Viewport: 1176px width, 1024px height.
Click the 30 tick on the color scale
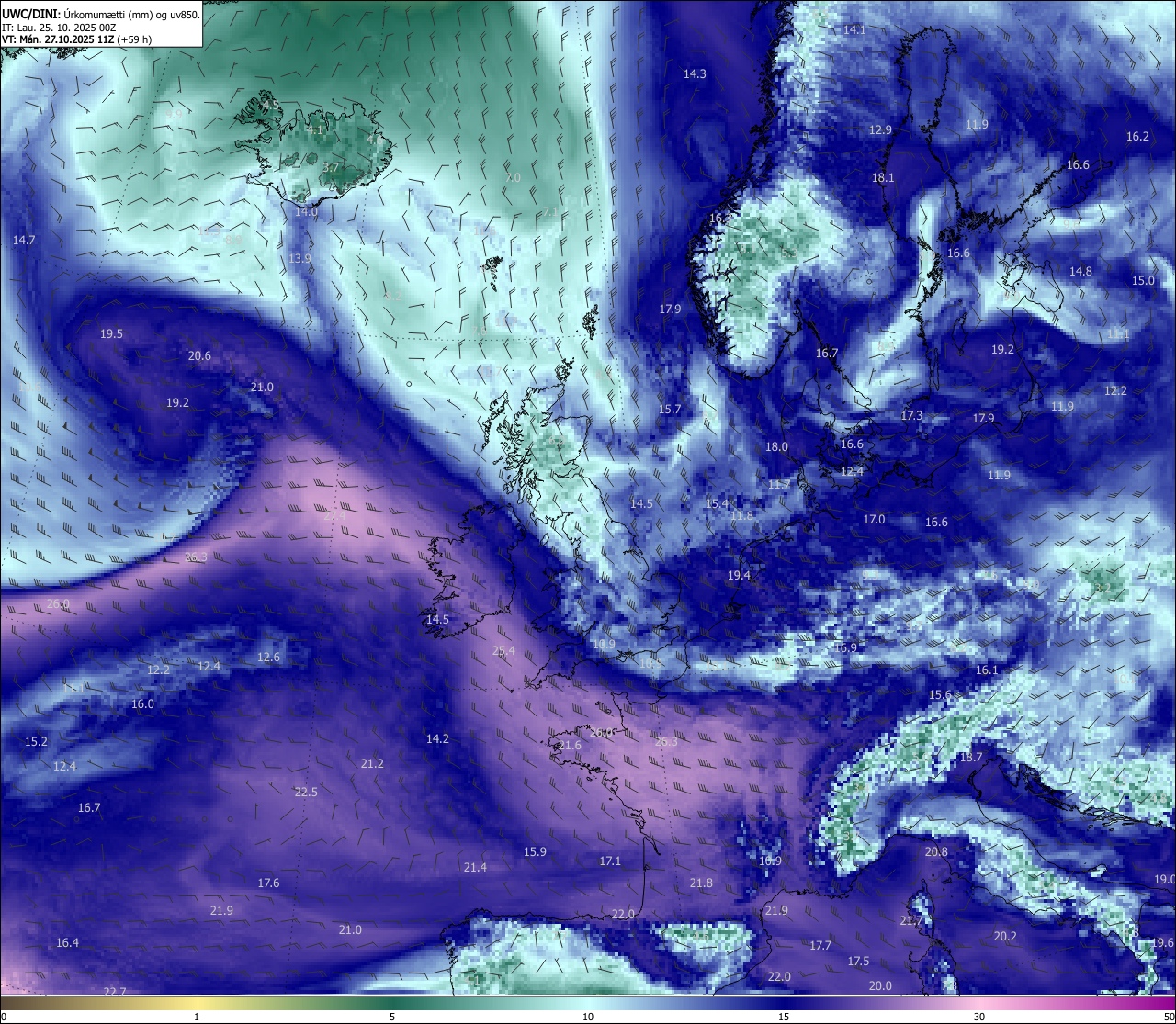coord(979,1017)
